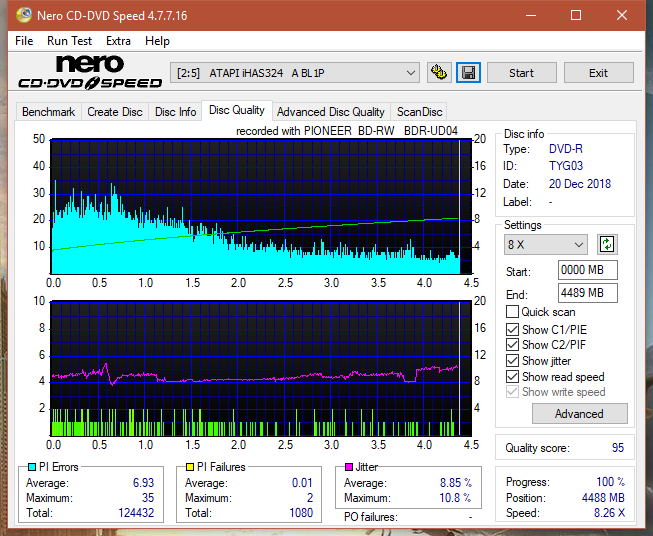Click the Speed value 8.26 X

coord(609,513)
